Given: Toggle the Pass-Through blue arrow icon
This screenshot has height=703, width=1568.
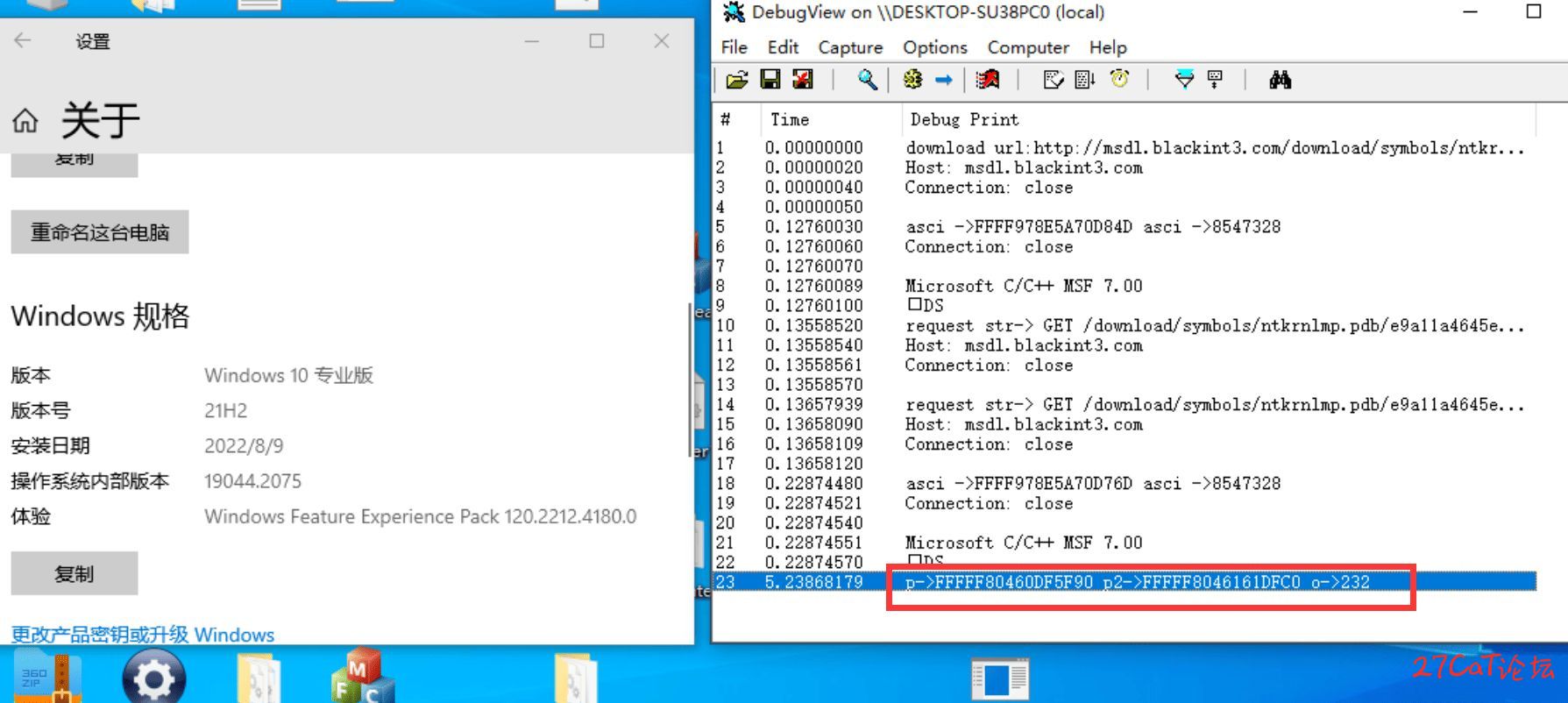Looking at the screenshot, I should point(944,80).
